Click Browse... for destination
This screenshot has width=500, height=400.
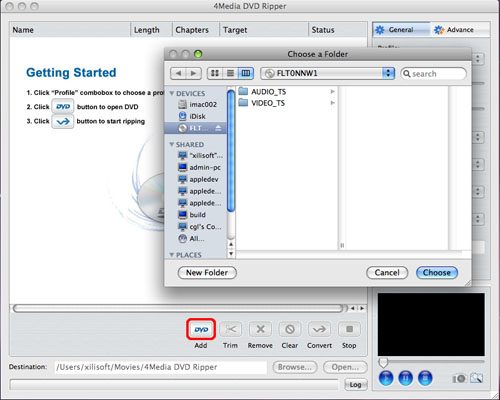[295, 367]
